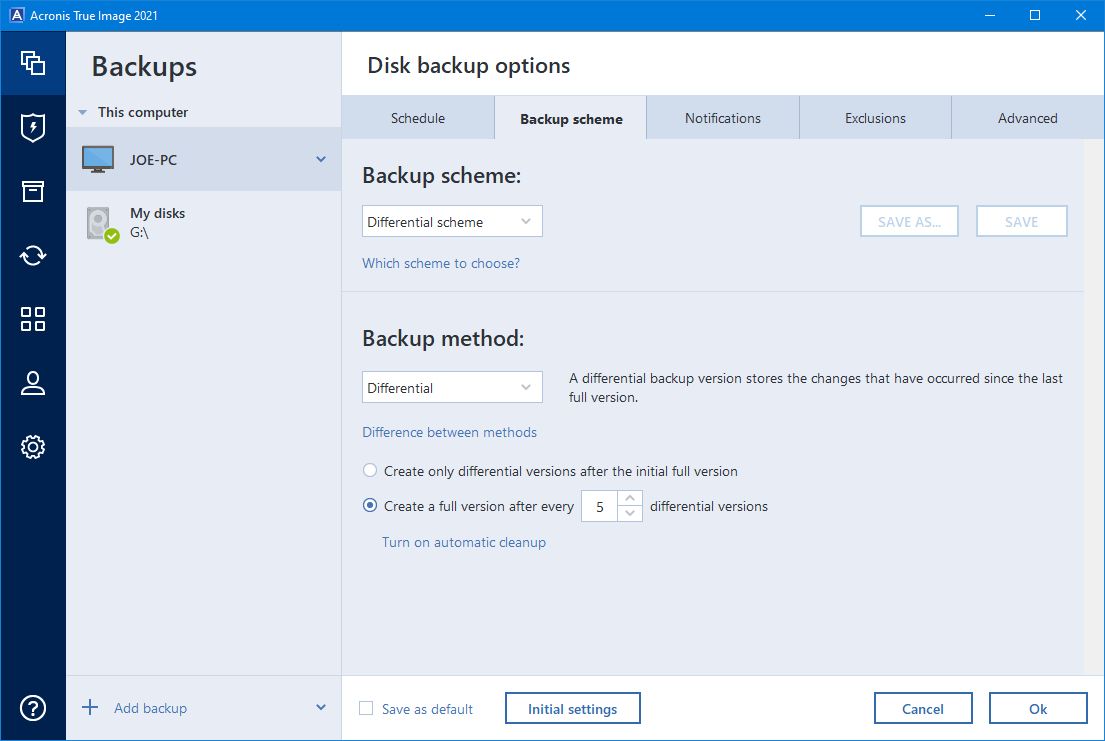
Task: Click the Acronis app logo in title bar
Action: point(16,15)
